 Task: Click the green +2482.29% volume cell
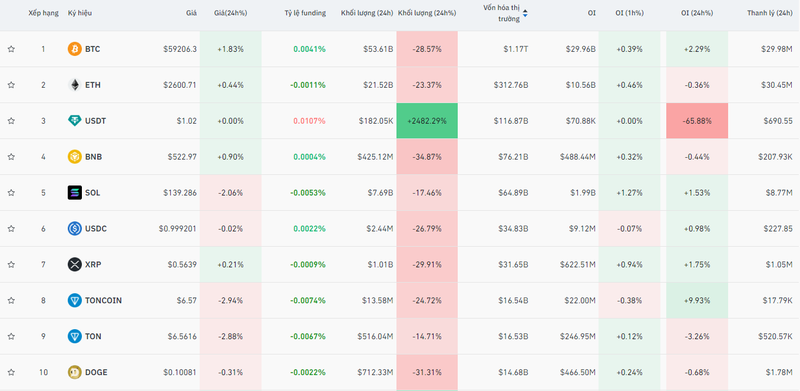(x=427, y=121)
